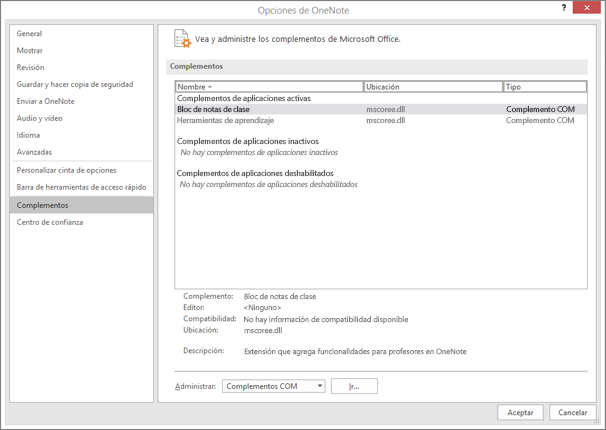
Task: Click the add-ins gear document icon
Action: pos(182,39)
